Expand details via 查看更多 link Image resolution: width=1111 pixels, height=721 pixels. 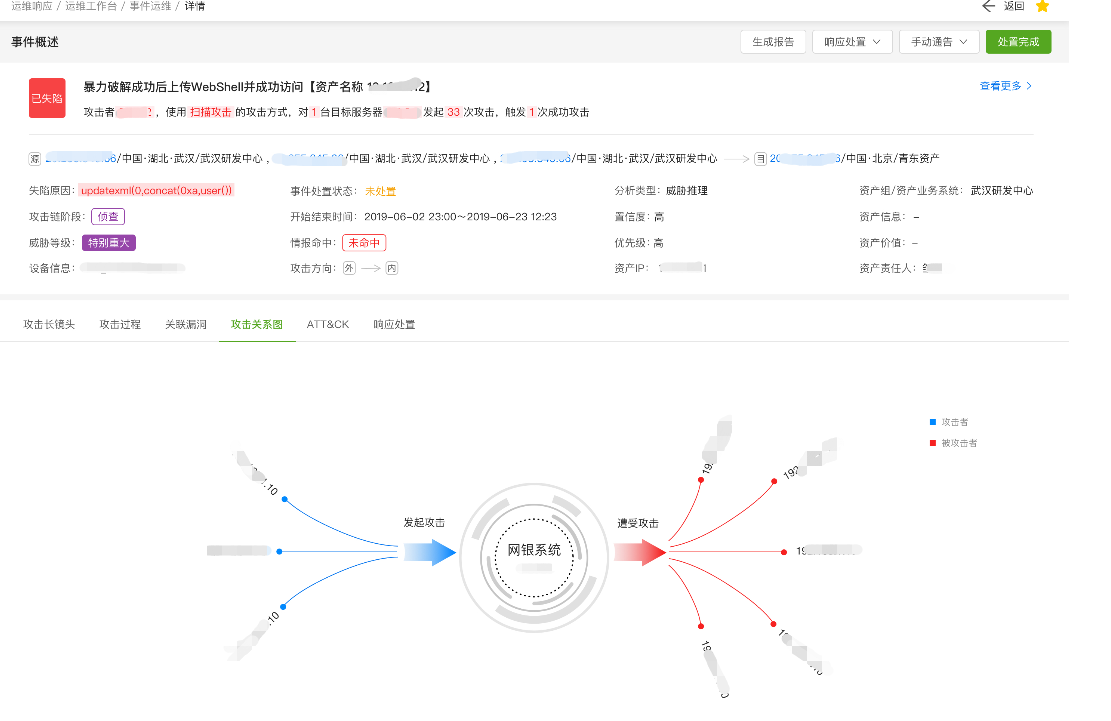click(x=1005, y=86)
